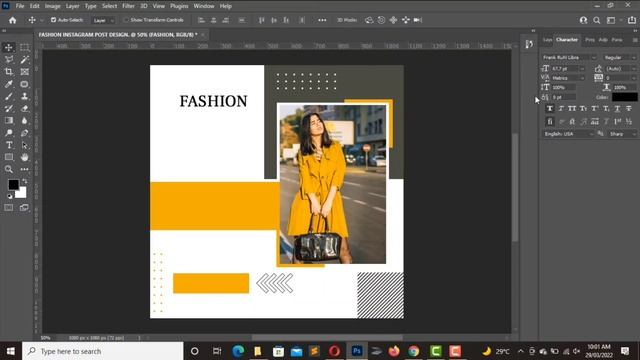Screen dimensions: 640x360
Task: Switch to the Character panel tab
Action: (x=567, y=40)
